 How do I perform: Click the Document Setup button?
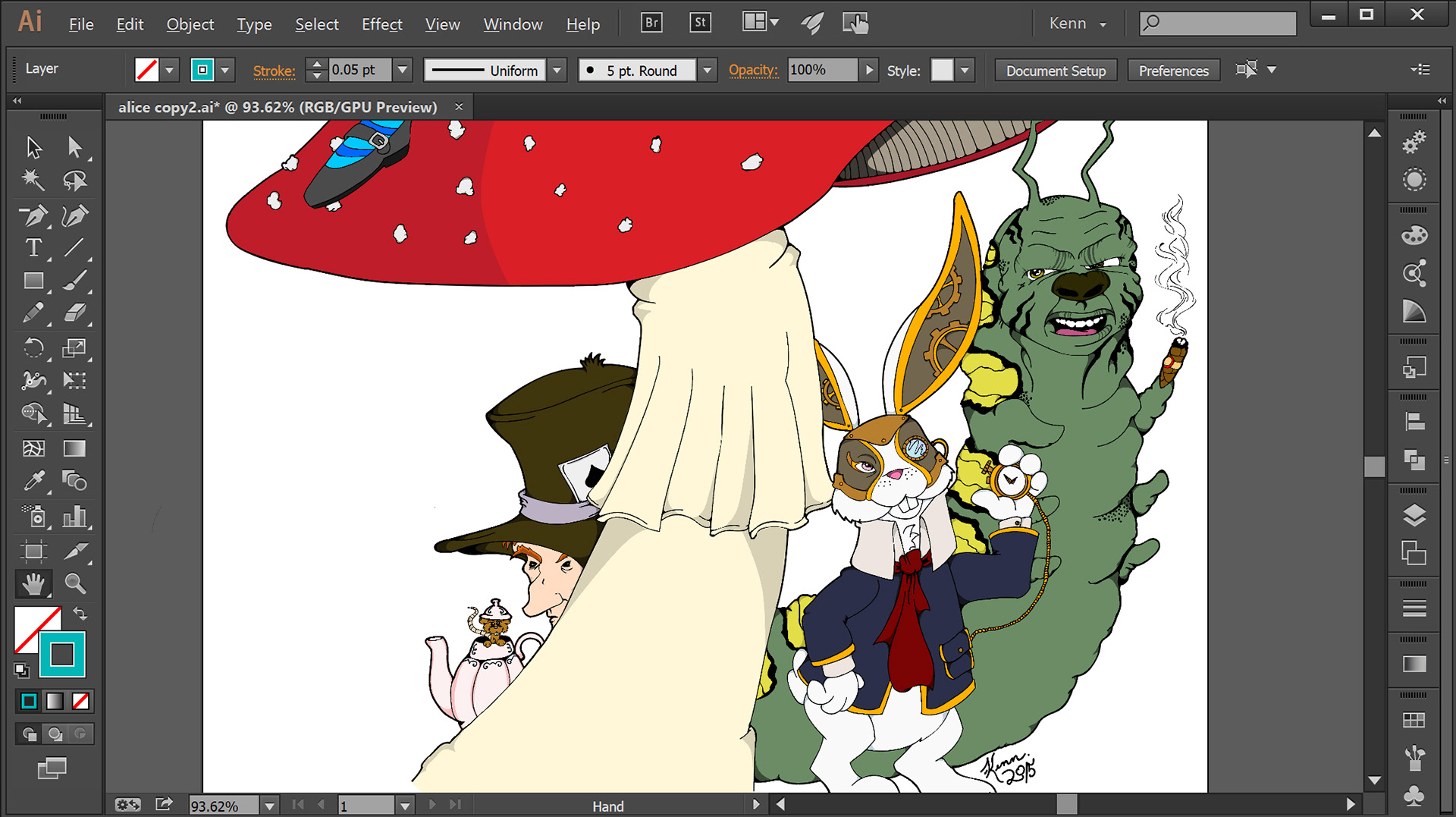[x=1056, y=71]
